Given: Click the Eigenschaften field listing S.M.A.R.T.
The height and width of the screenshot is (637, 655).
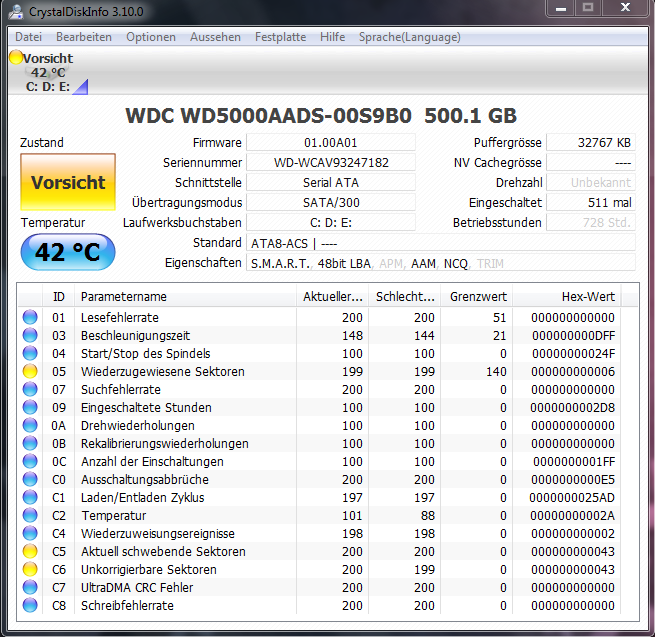Looking at the screenshot, I should 441,263.
